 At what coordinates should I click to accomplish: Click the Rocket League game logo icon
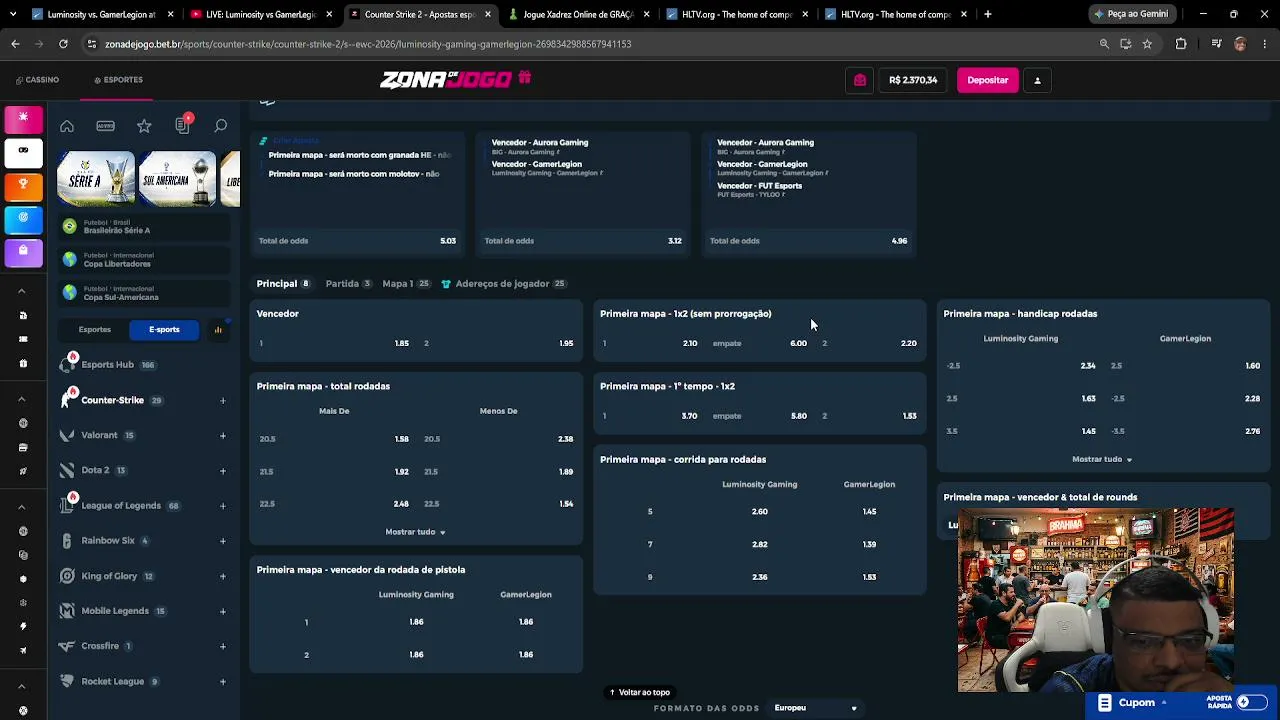click(67, 682)
